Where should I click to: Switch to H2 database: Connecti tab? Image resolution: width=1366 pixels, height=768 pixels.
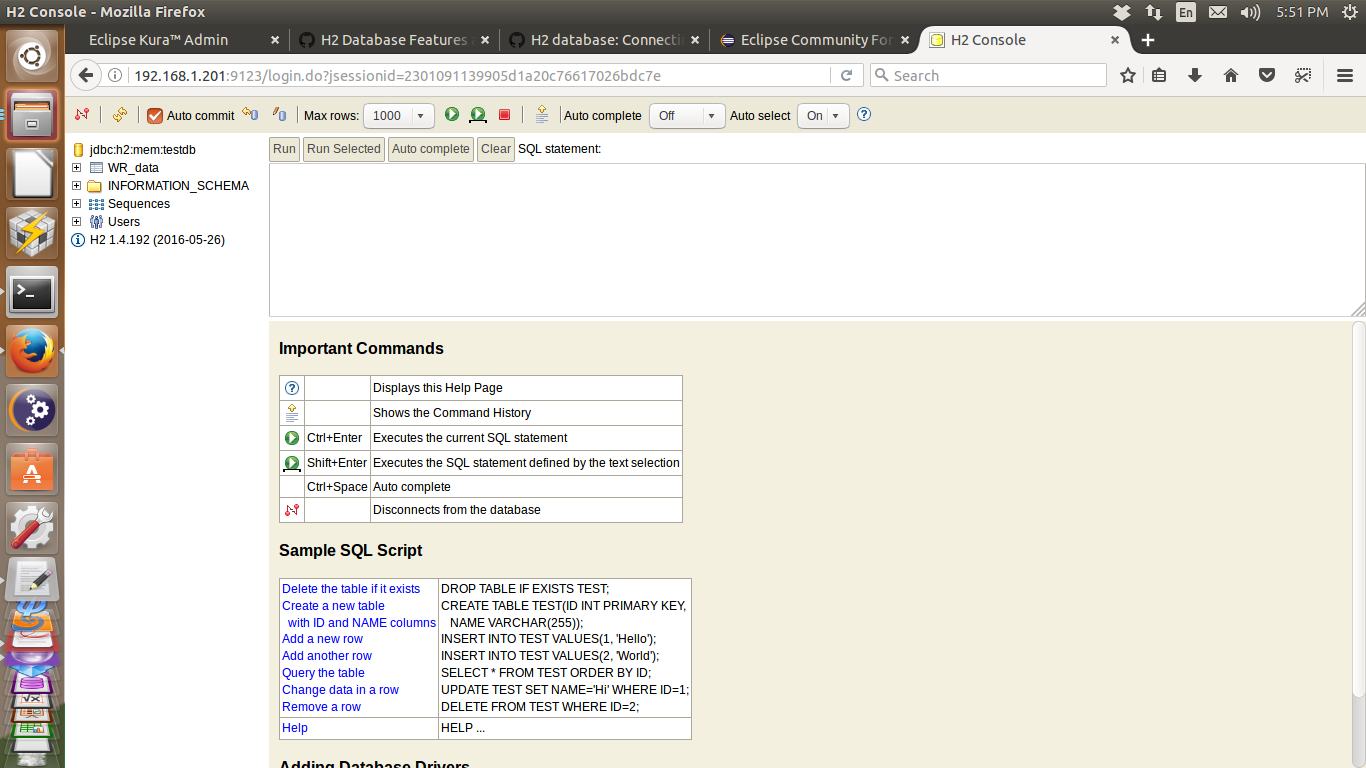click(604, 40)
